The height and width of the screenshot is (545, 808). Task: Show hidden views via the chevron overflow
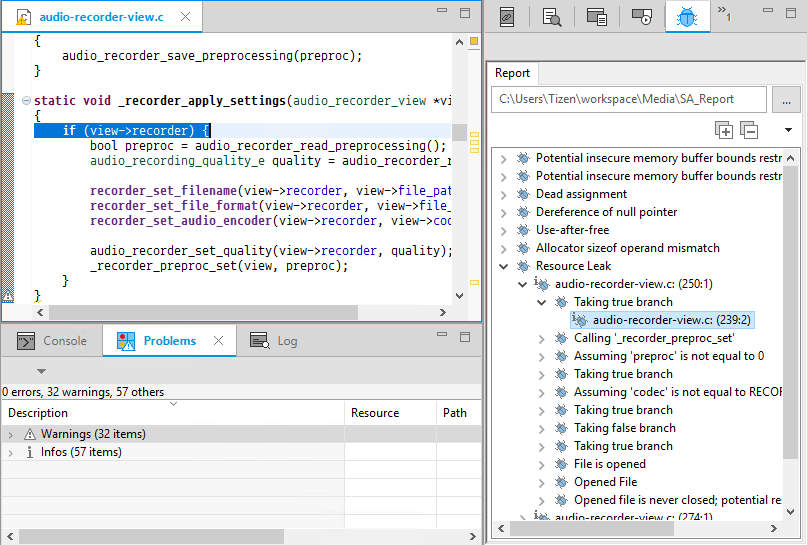pyautogui.click(x=725, y=15)
